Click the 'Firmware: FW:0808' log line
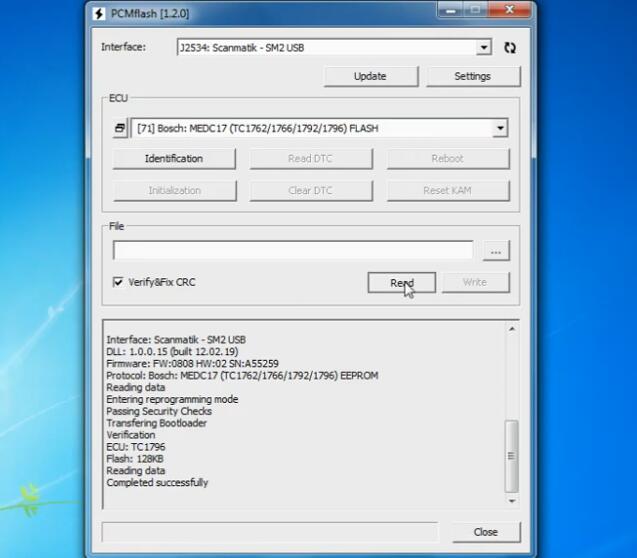637x558 pixels. pyautogui.click(x=193, y=363)
